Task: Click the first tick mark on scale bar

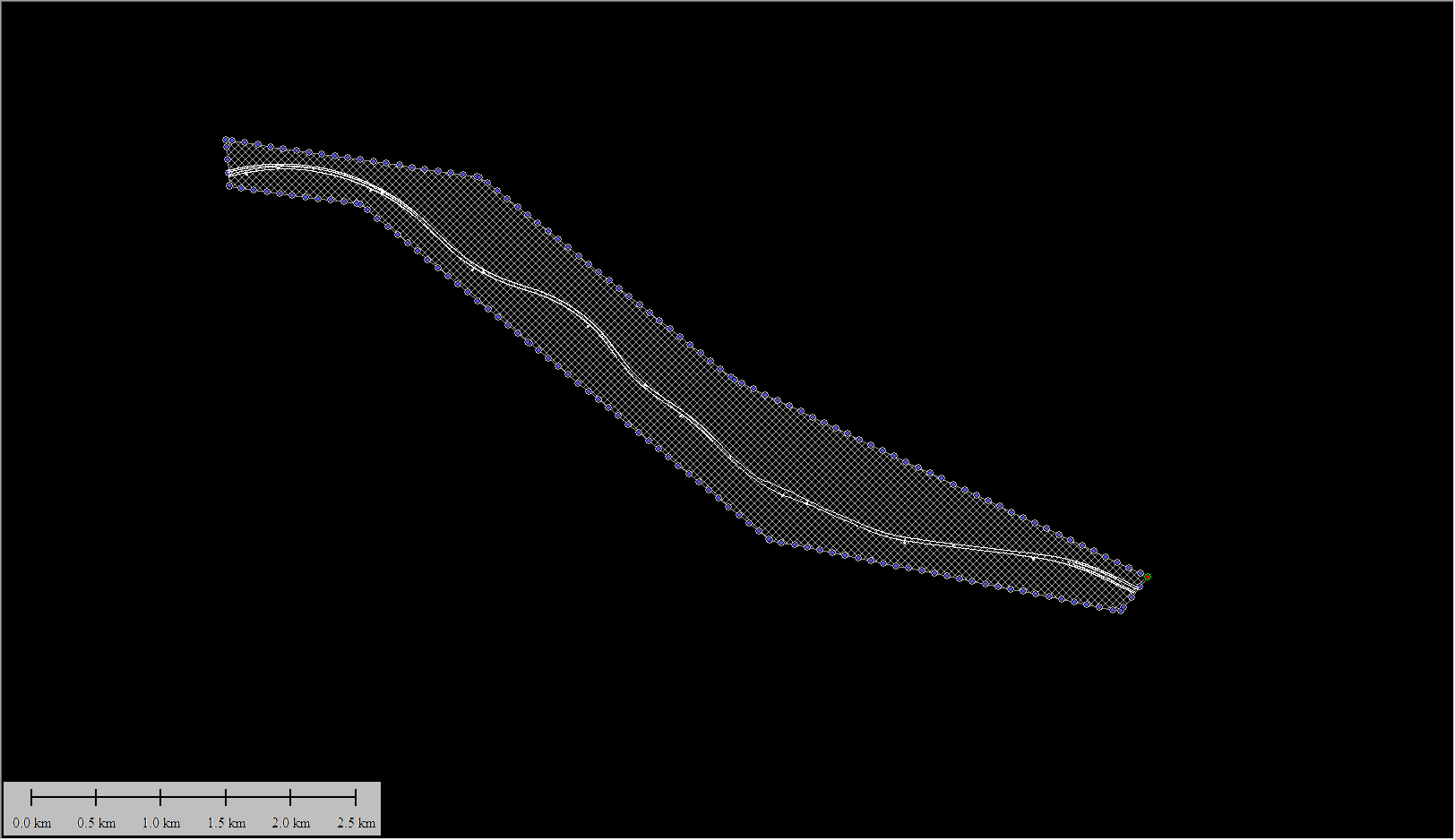Action: [31, 797]
